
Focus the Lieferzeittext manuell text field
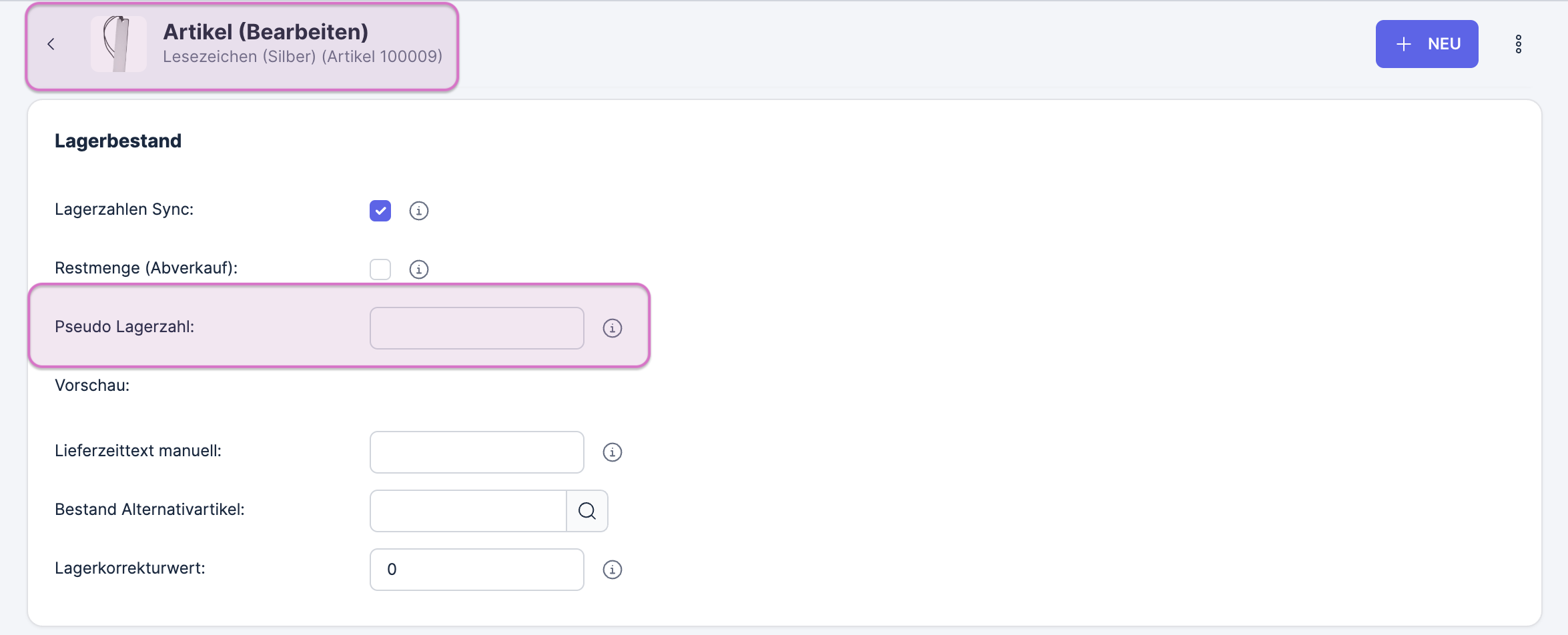point(476,452)
